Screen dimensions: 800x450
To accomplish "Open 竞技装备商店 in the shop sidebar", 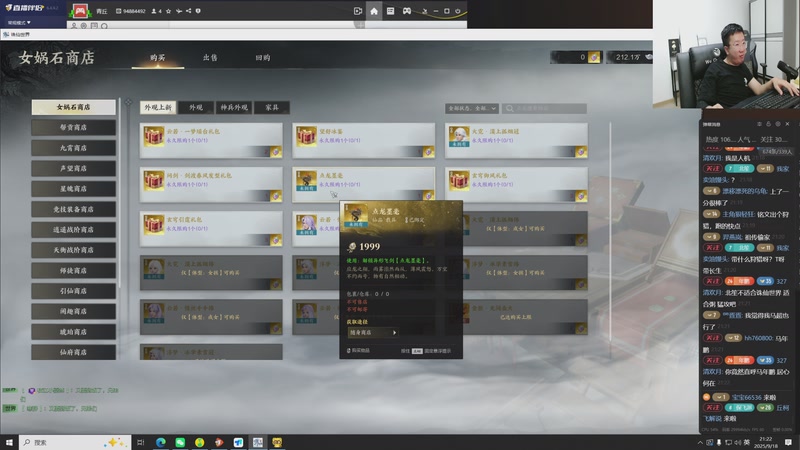I will pos(73,209).
